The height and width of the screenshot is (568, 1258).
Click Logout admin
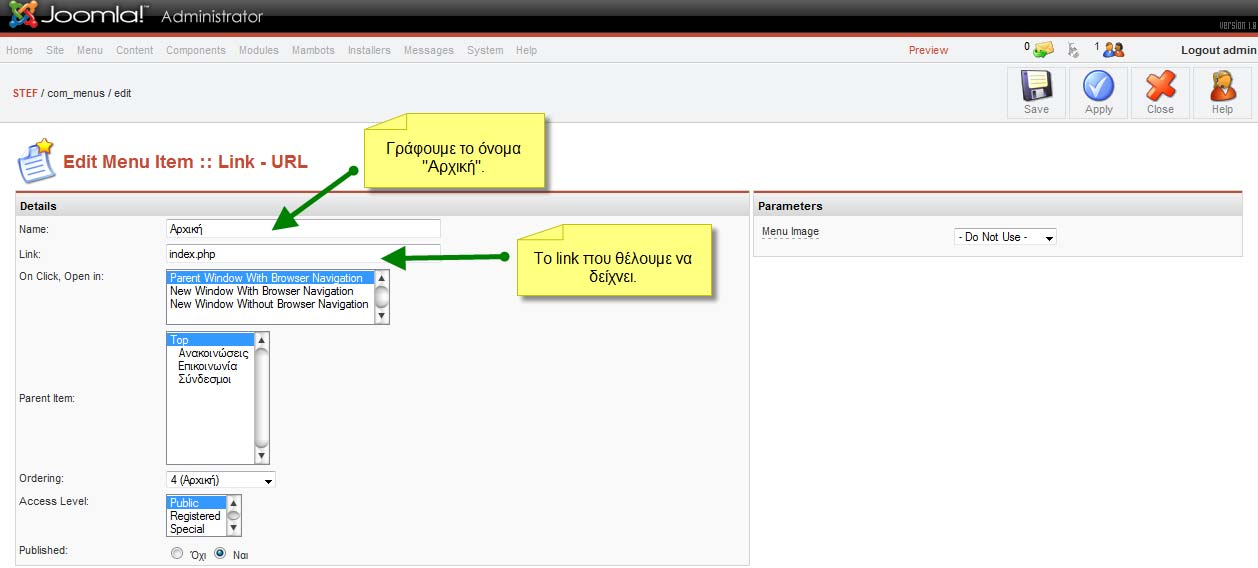point(1218,50)
